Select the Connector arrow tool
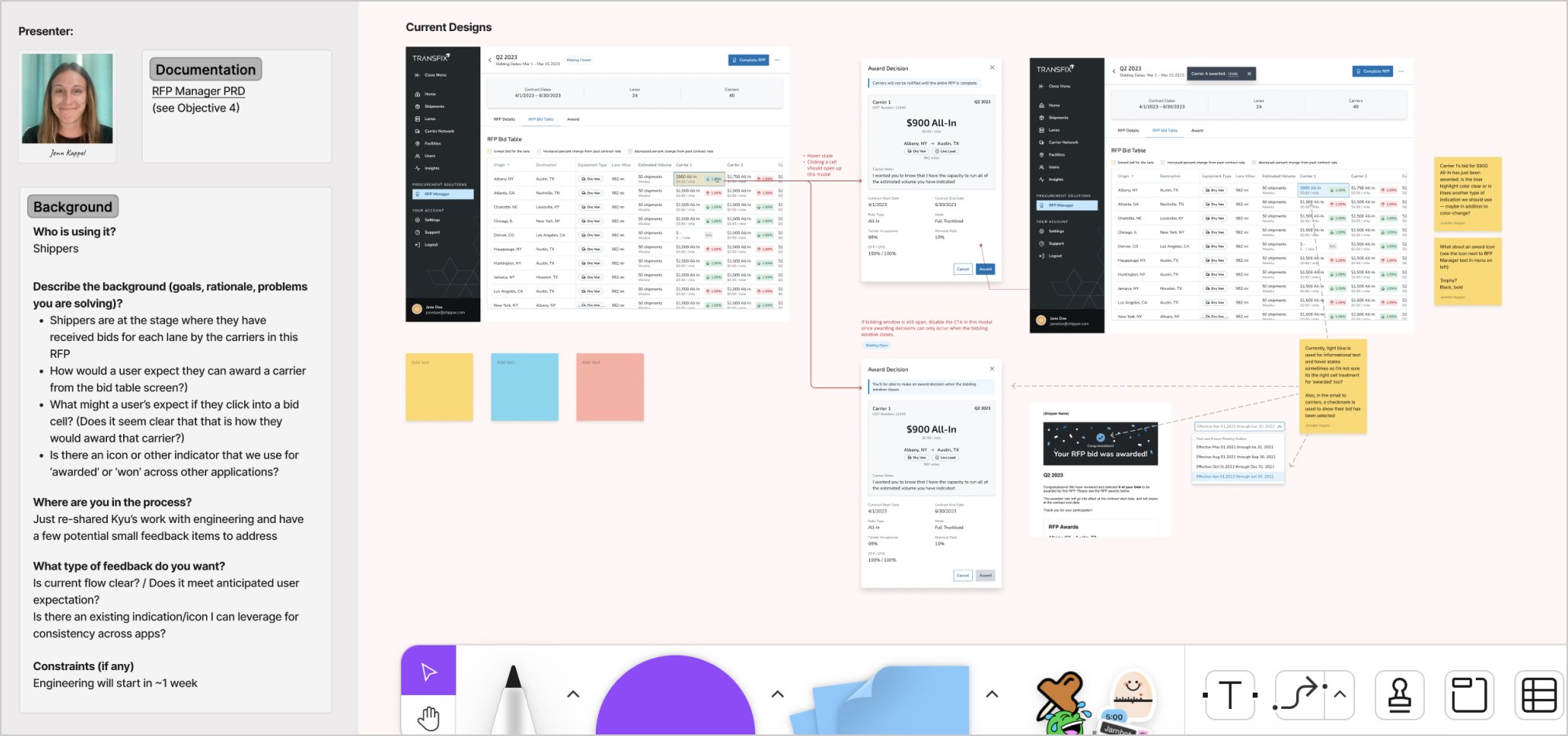1568x736 pixels. click(x=1299, y=695)
